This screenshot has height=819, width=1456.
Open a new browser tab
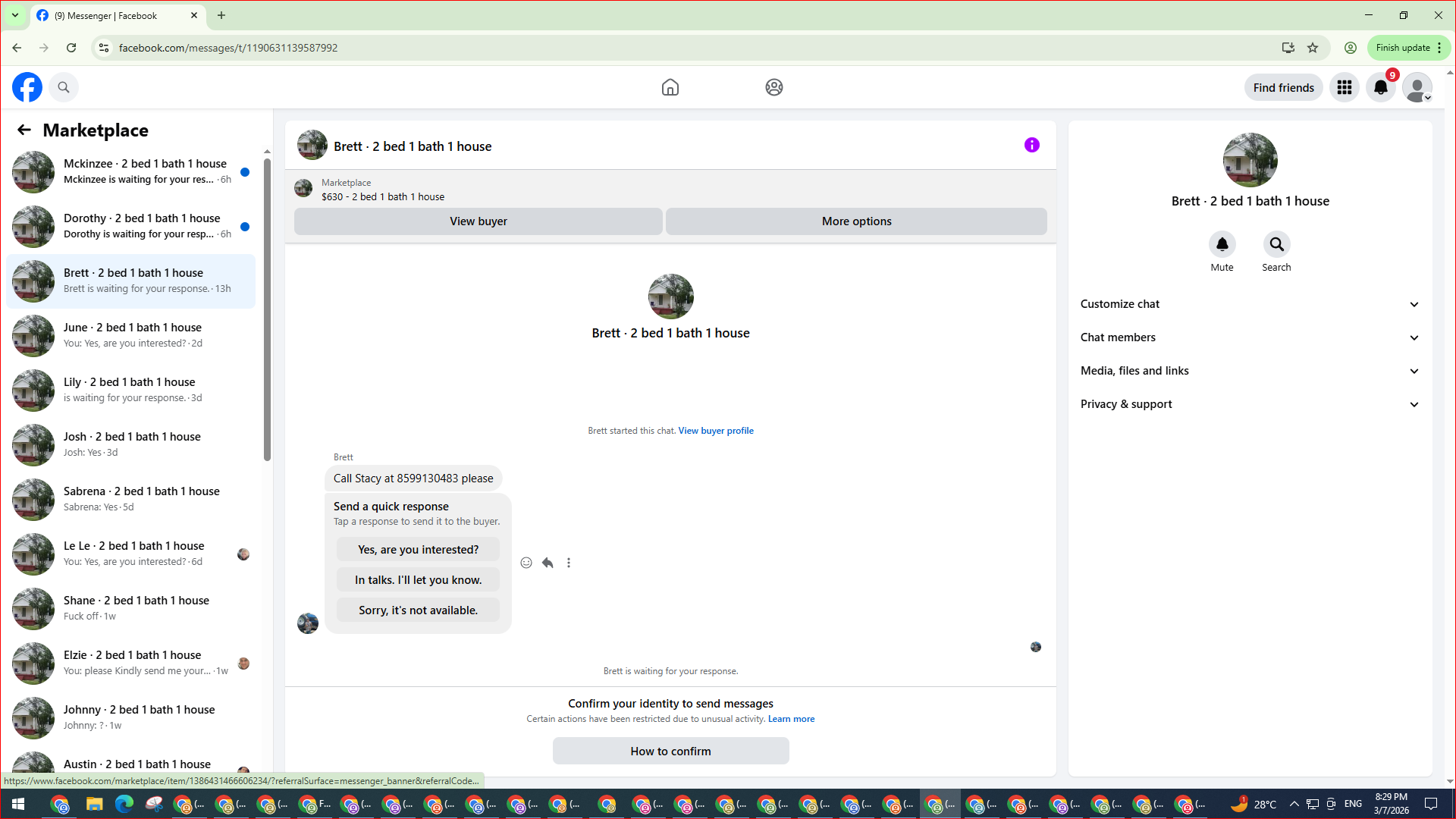[221, 15]
